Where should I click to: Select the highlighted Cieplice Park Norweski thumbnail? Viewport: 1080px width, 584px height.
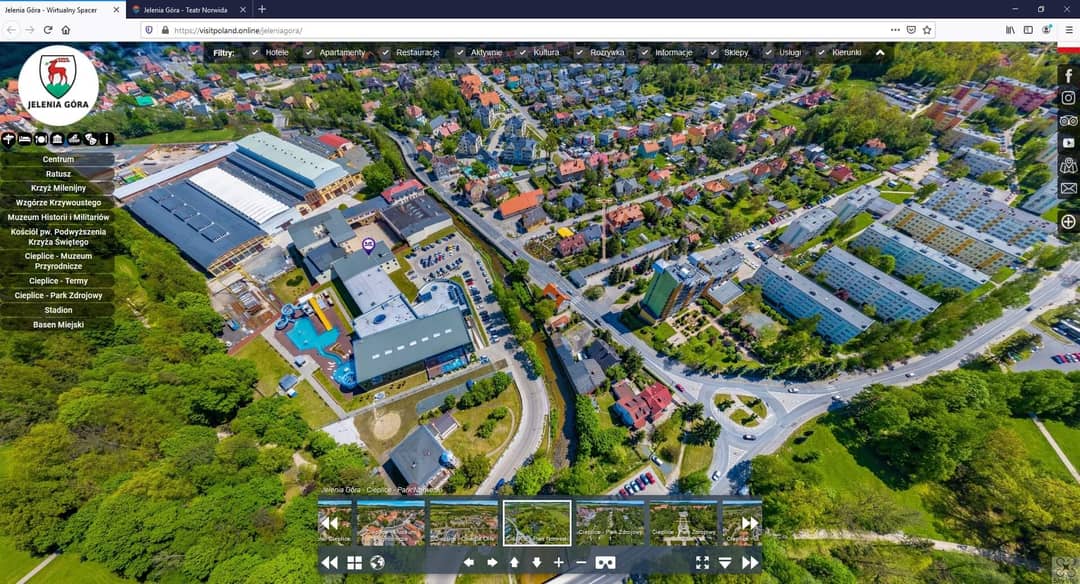pos(537,522)
